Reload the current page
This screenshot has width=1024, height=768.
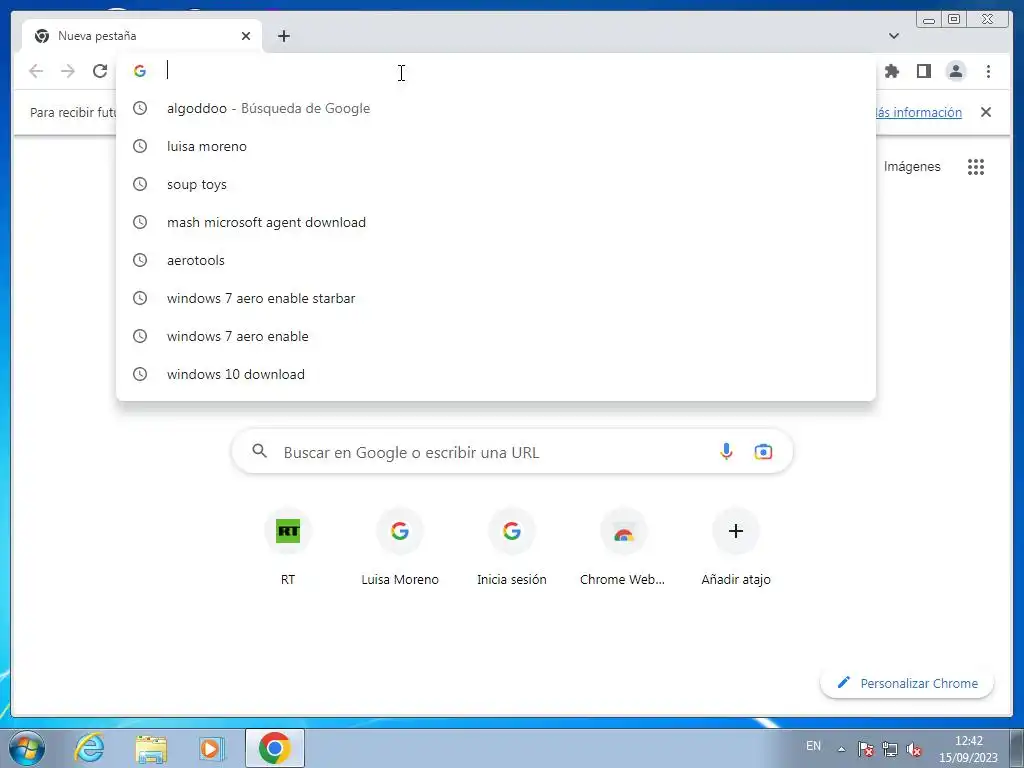100,71
